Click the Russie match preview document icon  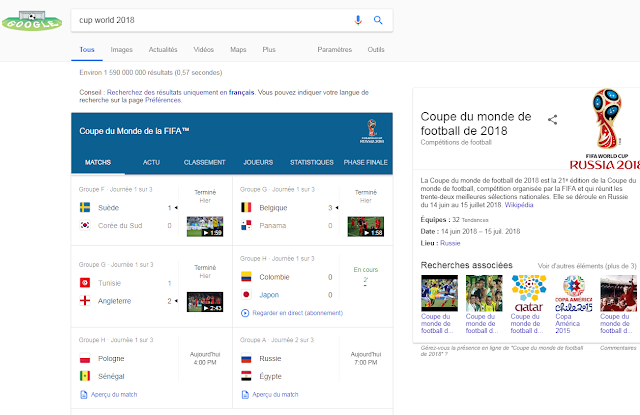(245, 395)
